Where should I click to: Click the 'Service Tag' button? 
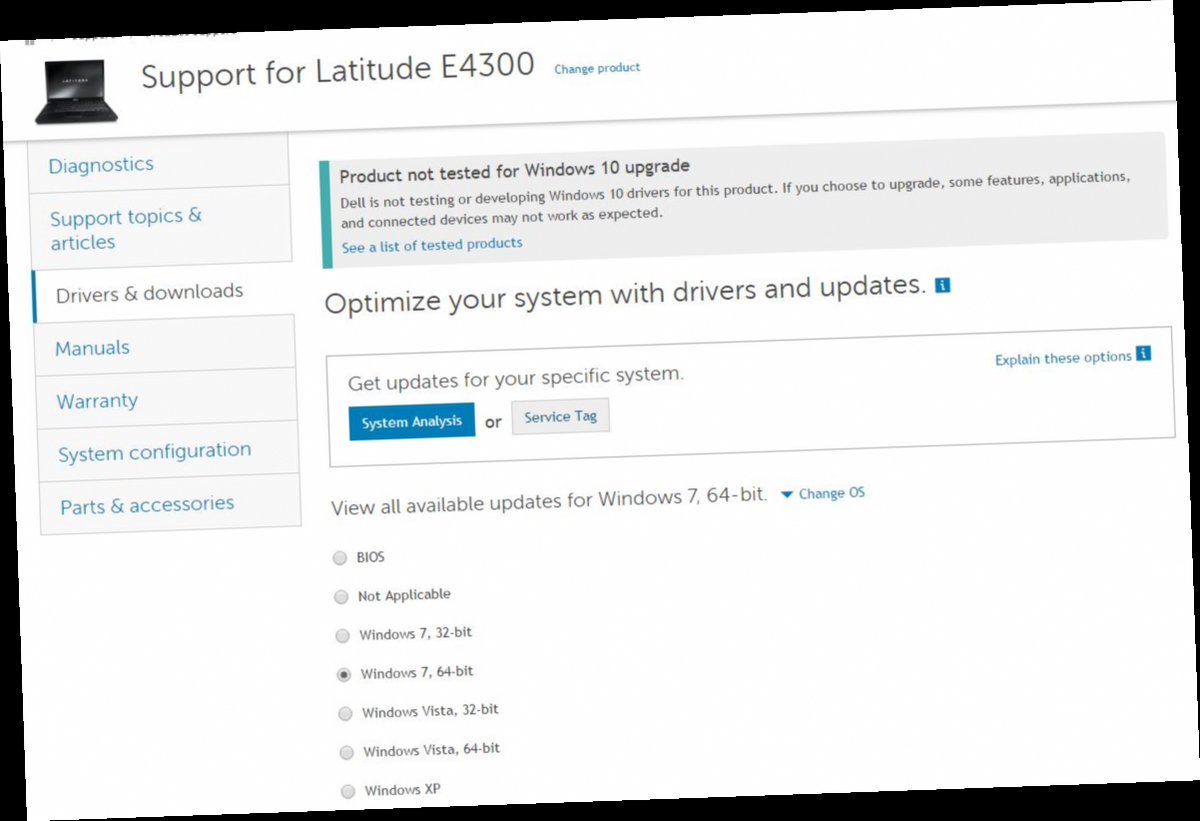click(x=561, y=415)
